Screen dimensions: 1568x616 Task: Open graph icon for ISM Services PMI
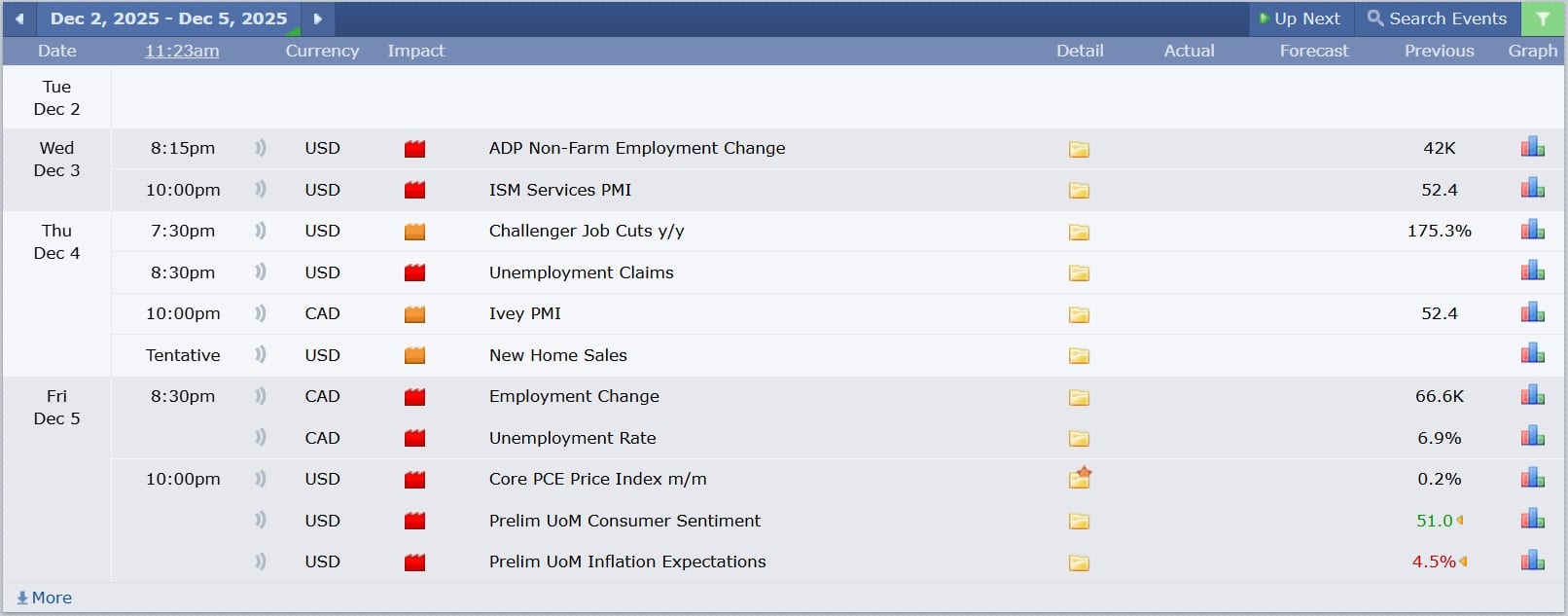[x=1532, y=188]
